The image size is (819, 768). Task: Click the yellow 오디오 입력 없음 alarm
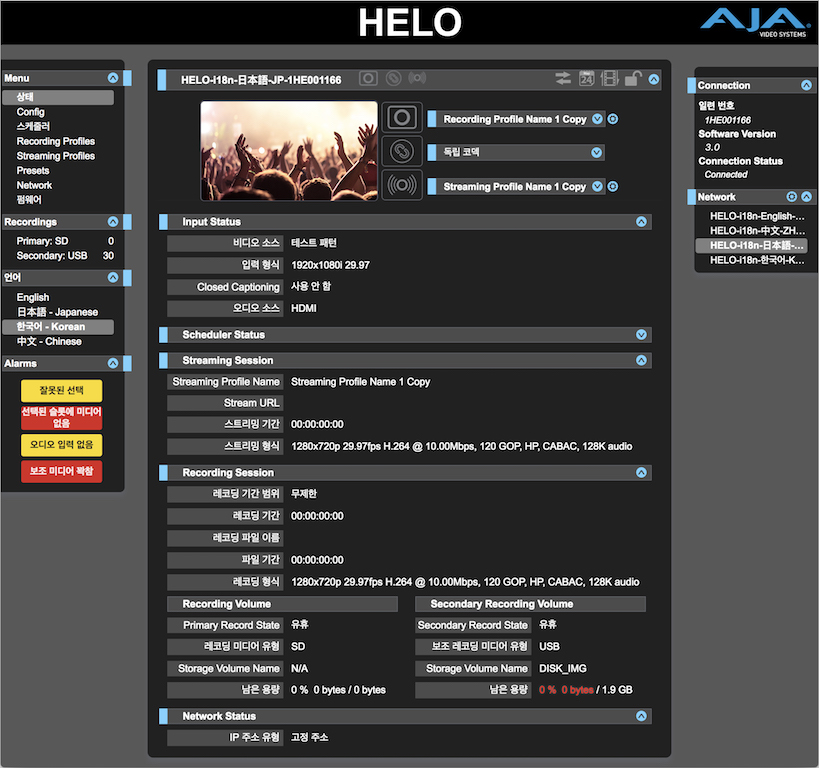click(x=62, y=445)
